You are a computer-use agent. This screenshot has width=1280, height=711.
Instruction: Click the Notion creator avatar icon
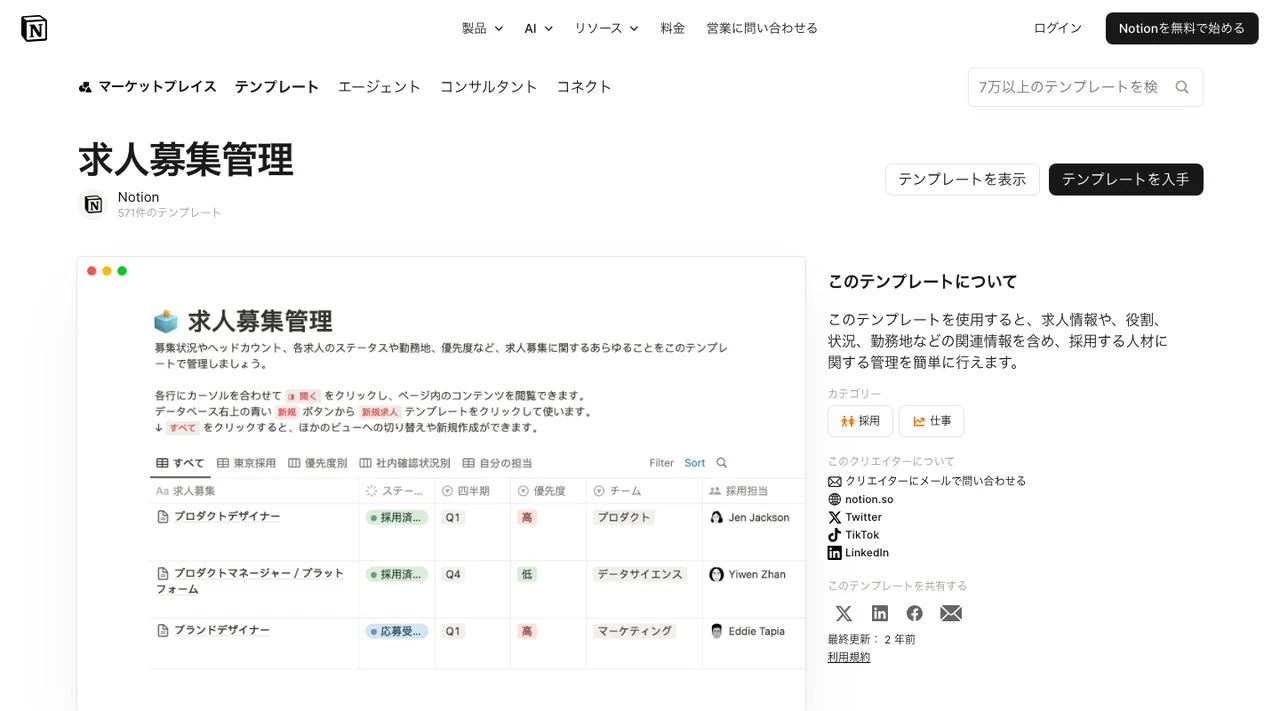[x=93, y=204]
